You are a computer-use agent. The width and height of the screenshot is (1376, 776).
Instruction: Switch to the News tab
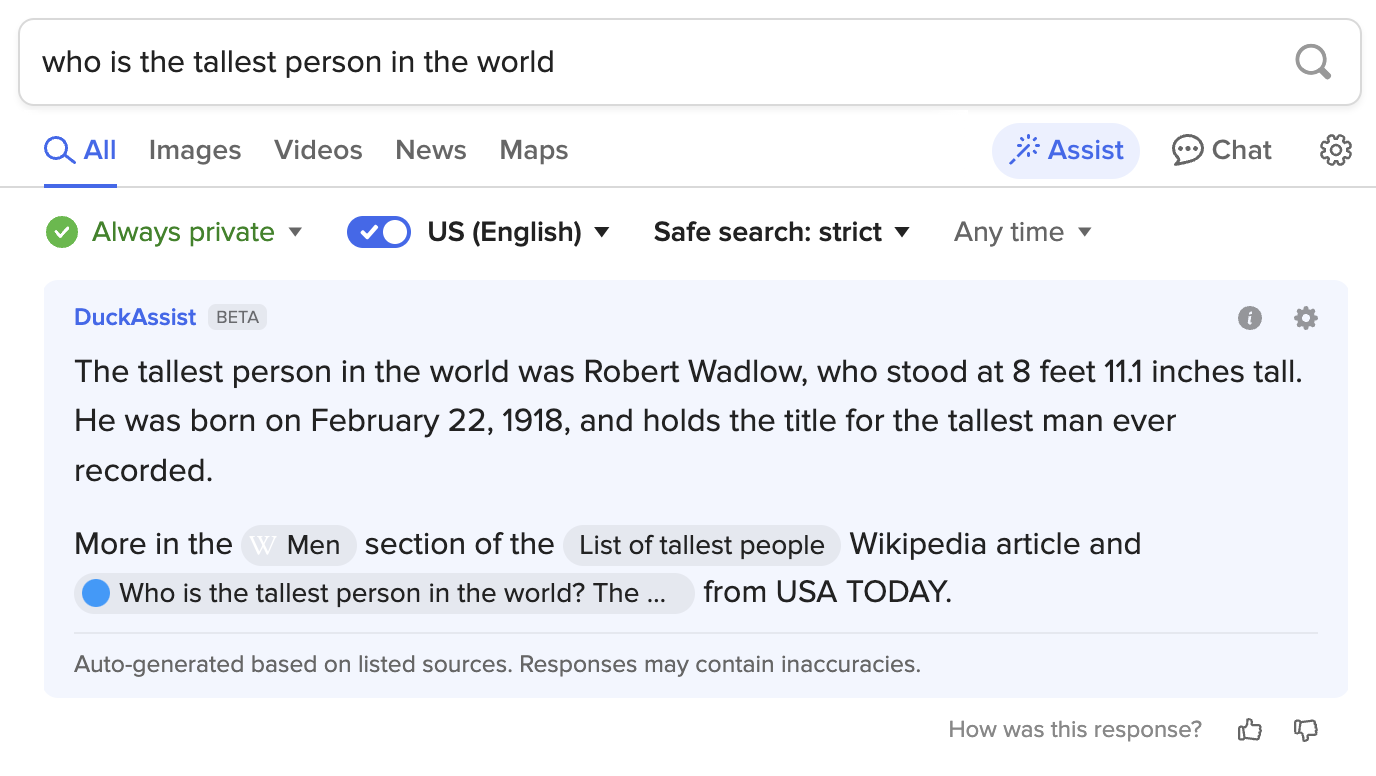click(x=431, y=150)
